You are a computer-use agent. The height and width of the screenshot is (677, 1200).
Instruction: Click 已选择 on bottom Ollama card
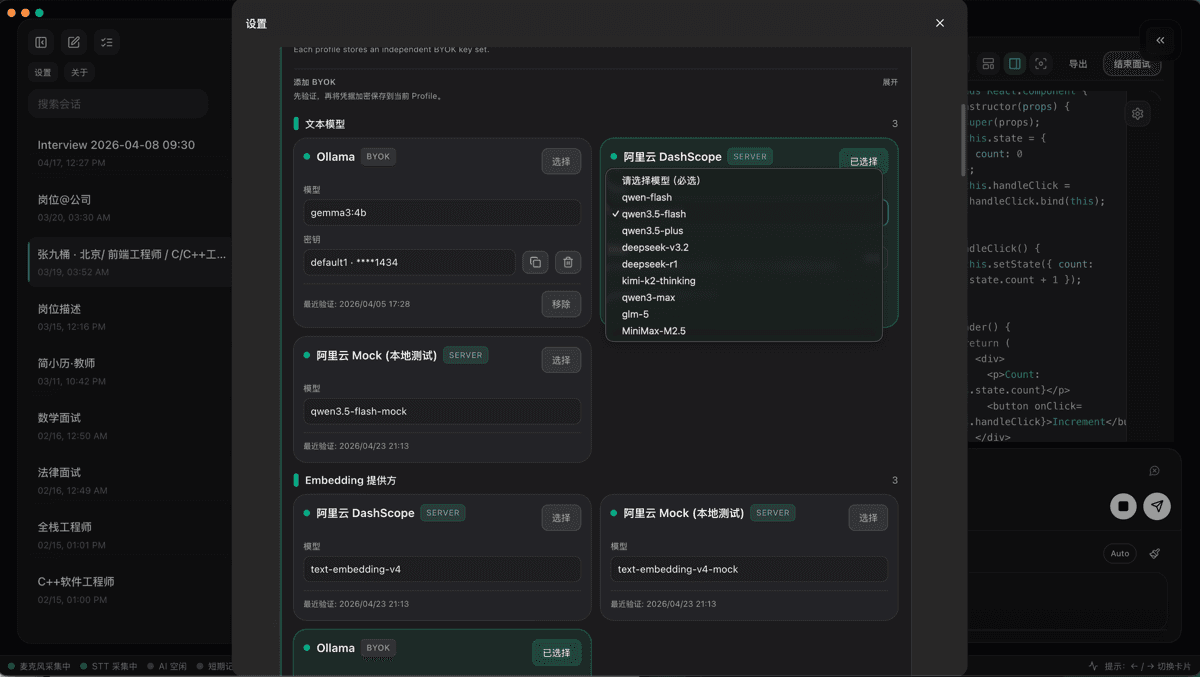[556, 653]
